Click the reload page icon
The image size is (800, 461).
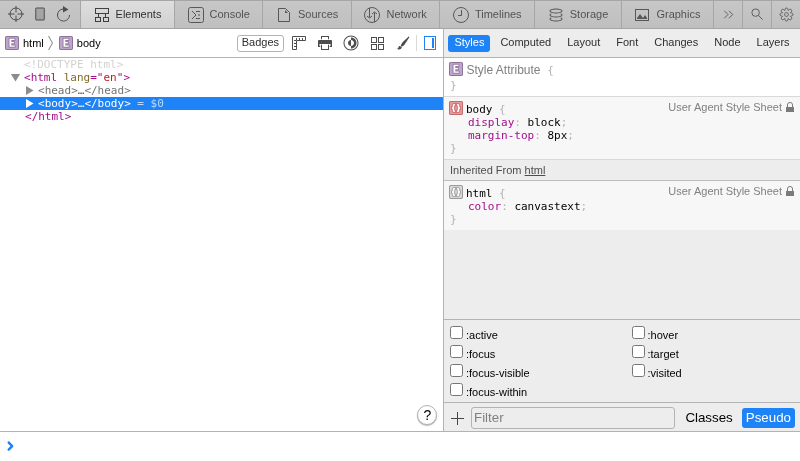[x=64, y=14]
